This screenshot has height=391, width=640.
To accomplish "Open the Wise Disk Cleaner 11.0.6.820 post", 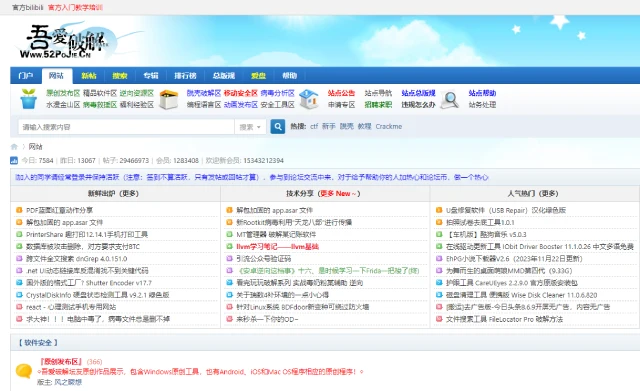I will (521, 295).
